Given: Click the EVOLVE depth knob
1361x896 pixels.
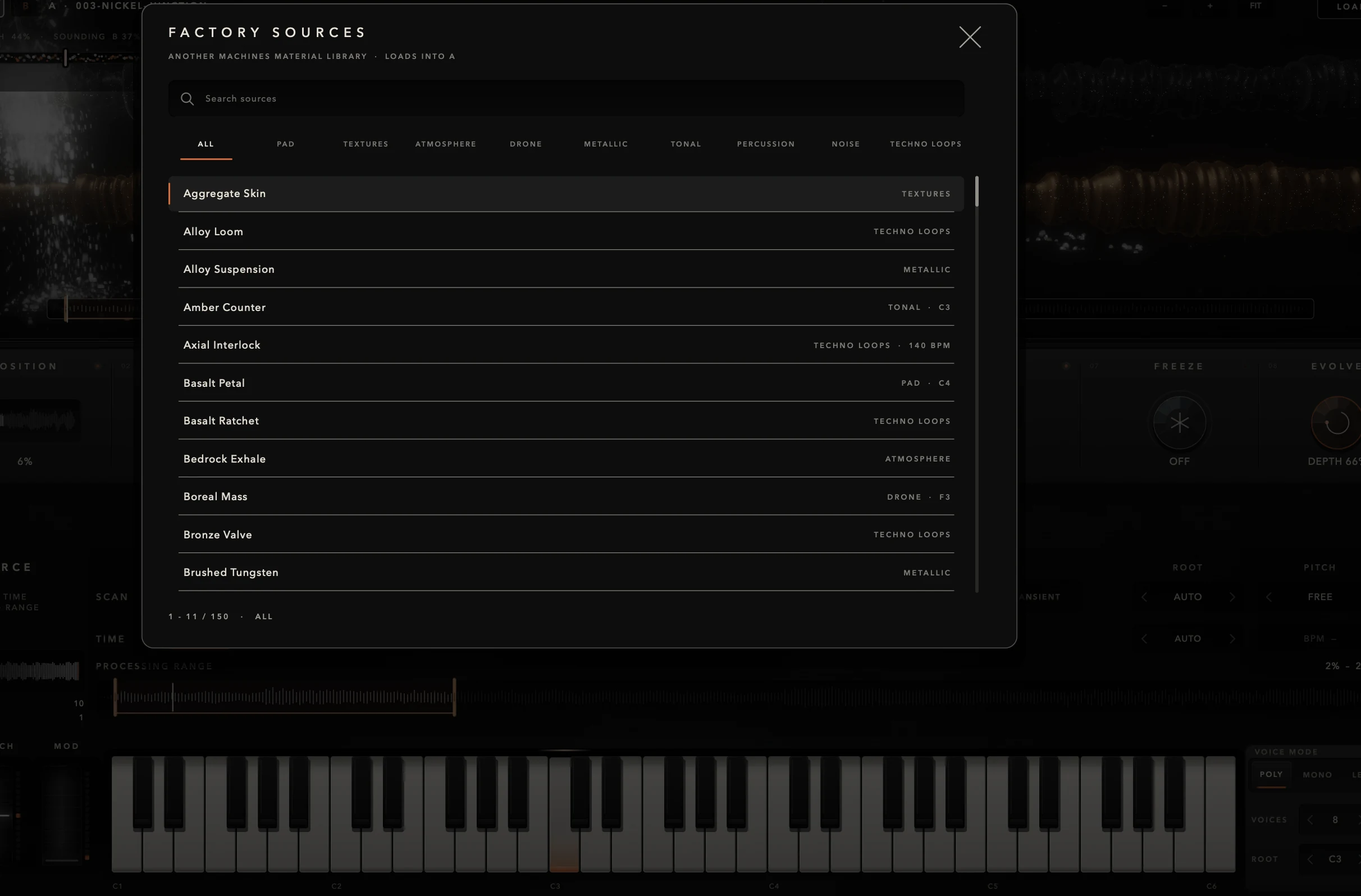Looking at the screenshot, I should [1337, 423].
